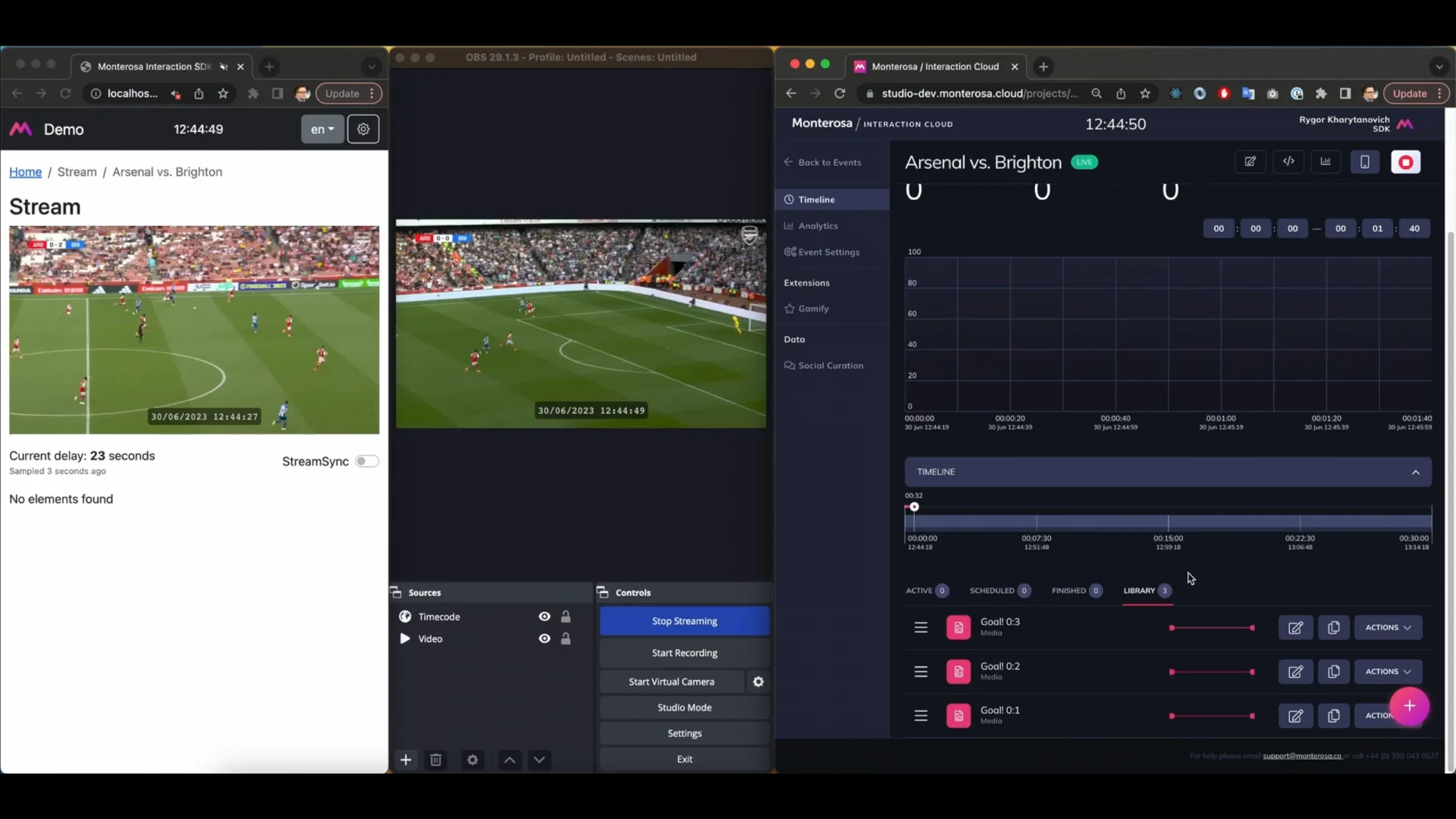
Task: Select the mobile preview icon
Action: [1365, 162]
